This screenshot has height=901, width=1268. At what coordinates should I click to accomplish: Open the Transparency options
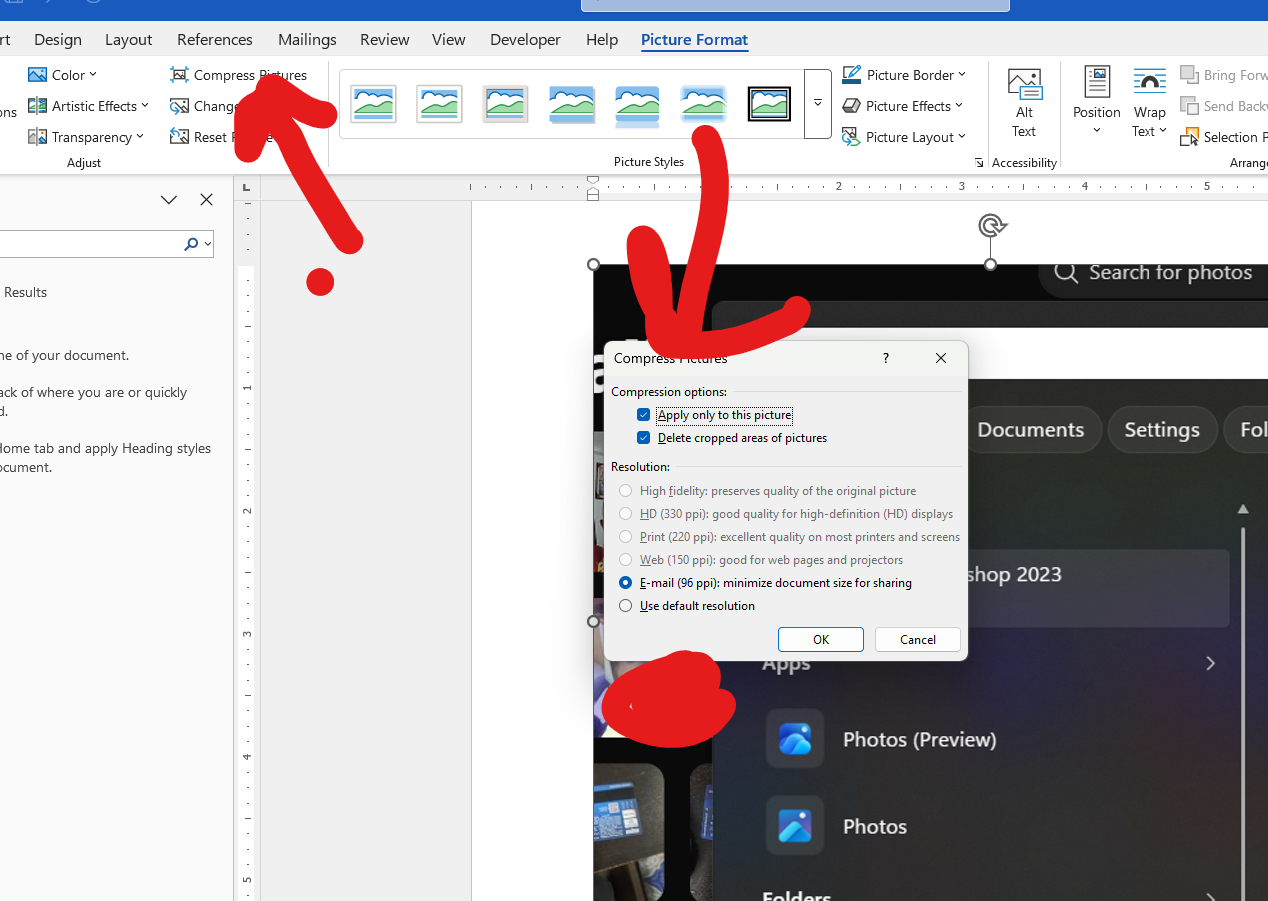point(86,137)
